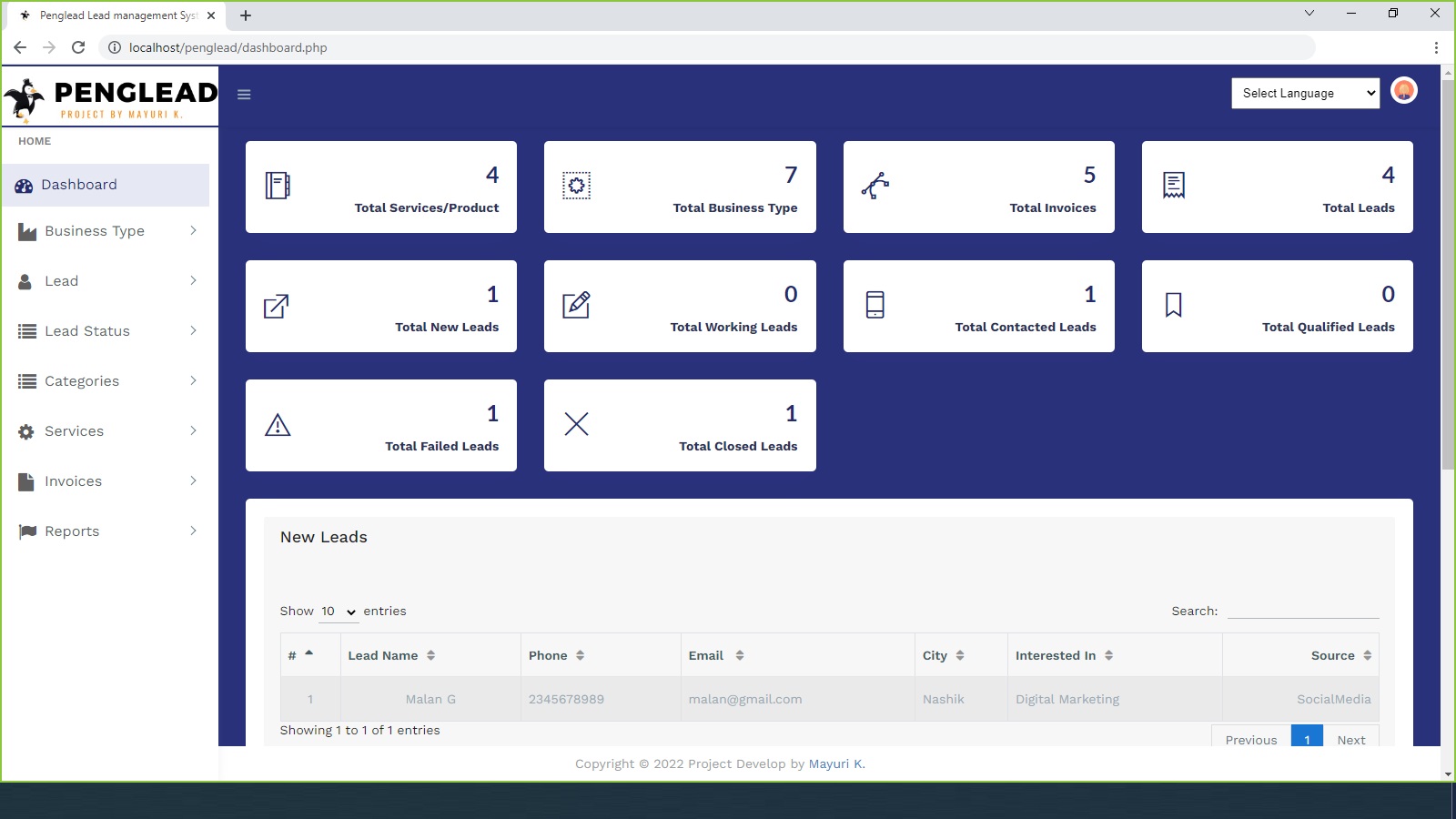
Task: Click the Dashboard palette icon in sidebar
Action: coord(24,186)
